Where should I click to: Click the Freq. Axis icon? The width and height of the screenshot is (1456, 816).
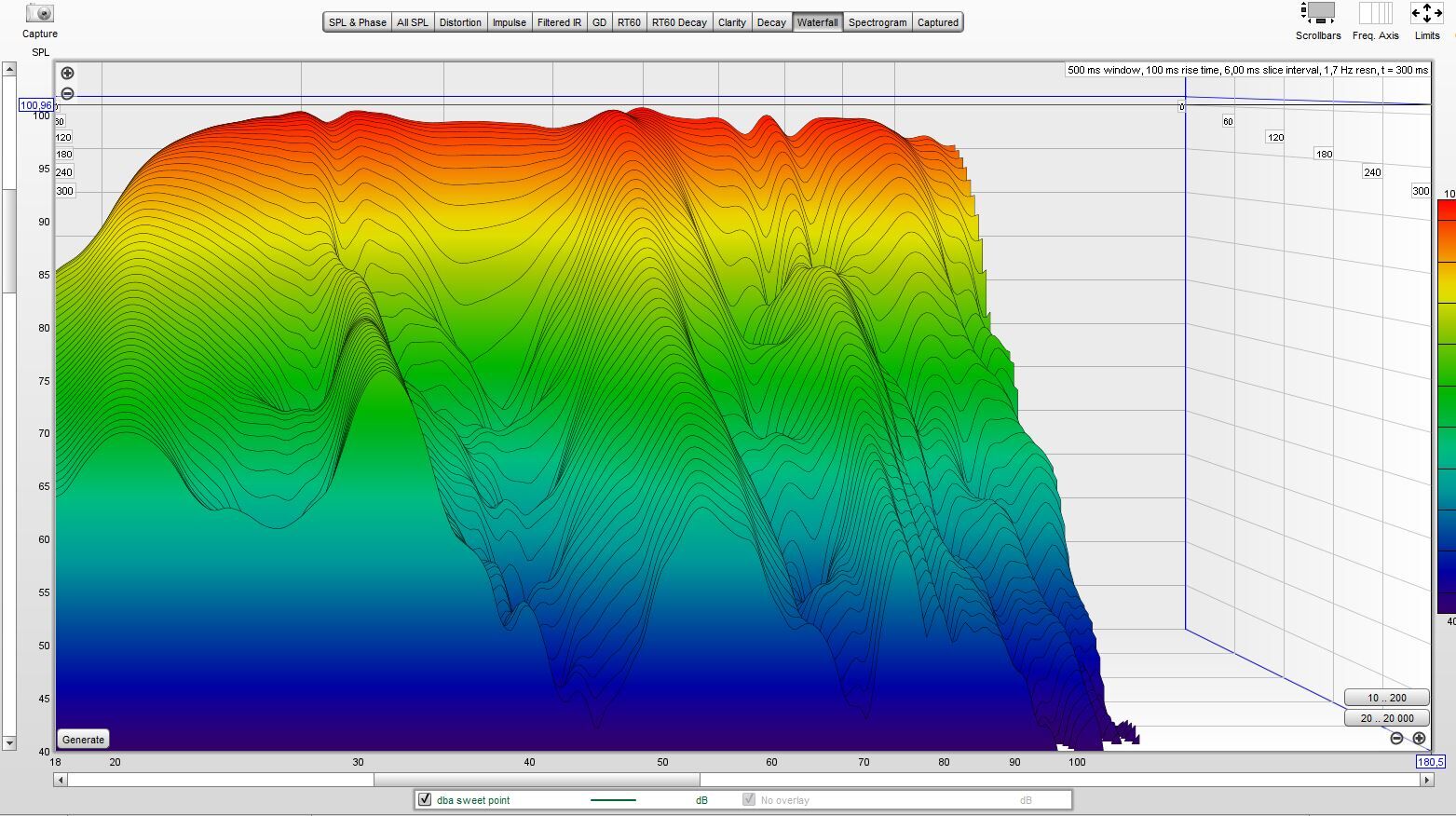[1375, 13]
